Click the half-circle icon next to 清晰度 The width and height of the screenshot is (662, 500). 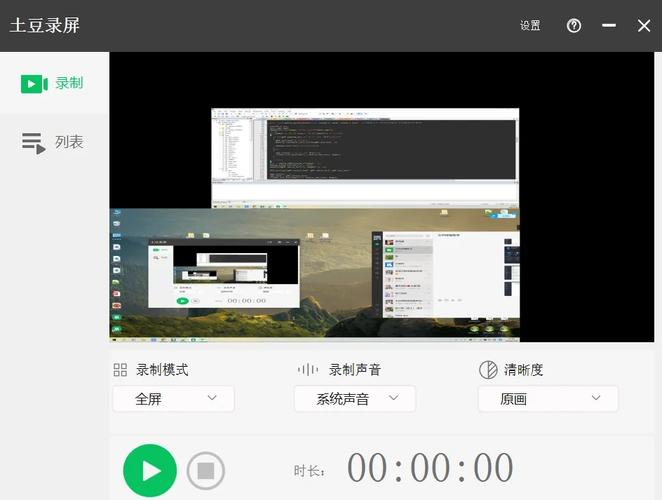tap(488, 370)
